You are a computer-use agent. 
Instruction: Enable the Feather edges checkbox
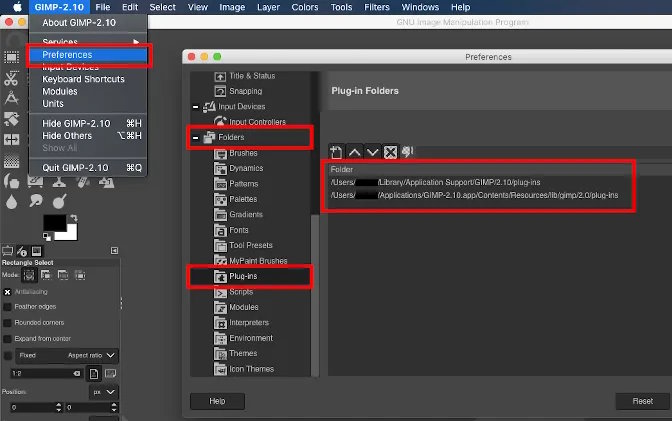[x=8, y=307]
